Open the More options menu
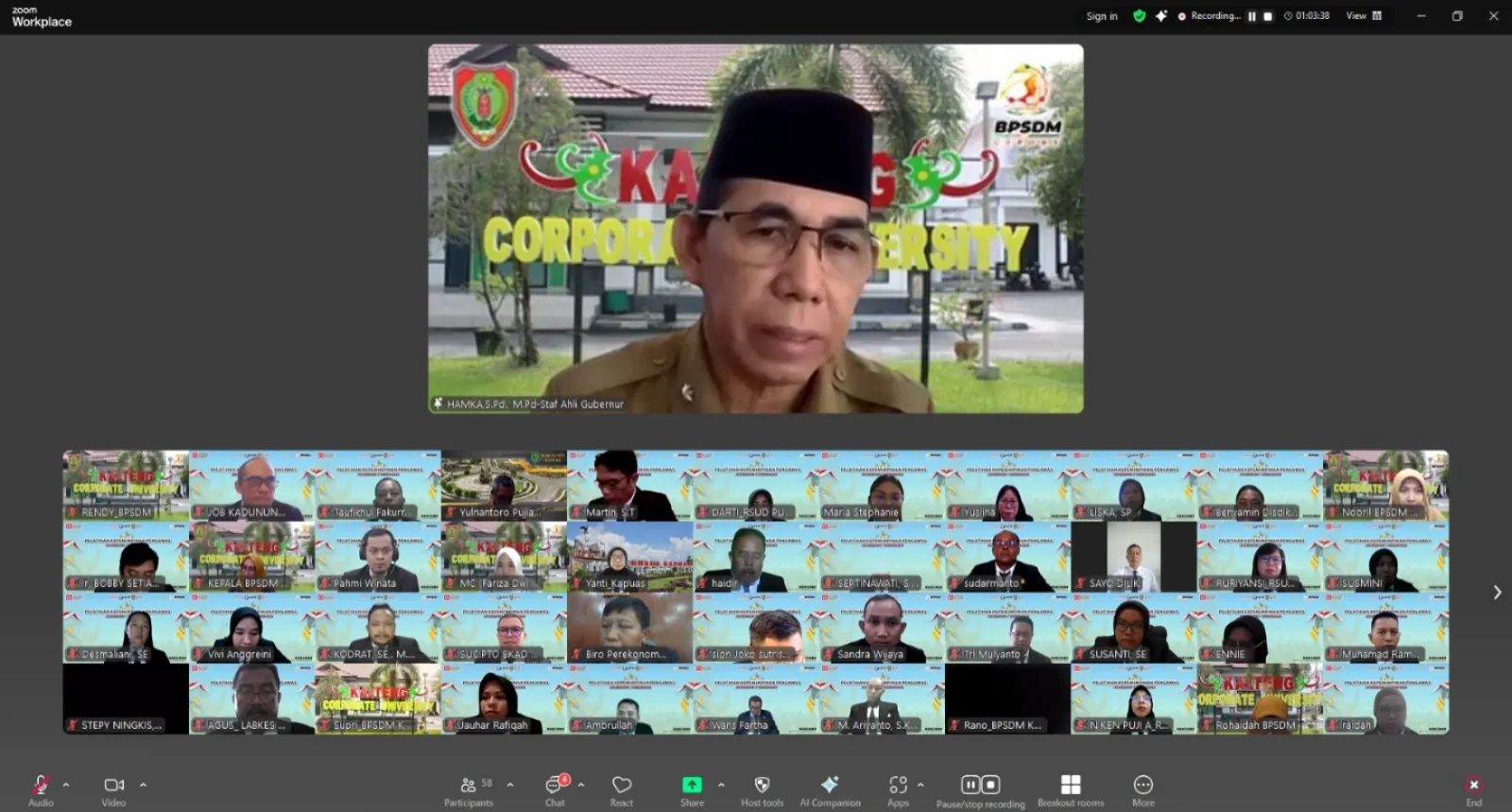Viewport: 1512px width, 812px height. [x=1143, y=789]
